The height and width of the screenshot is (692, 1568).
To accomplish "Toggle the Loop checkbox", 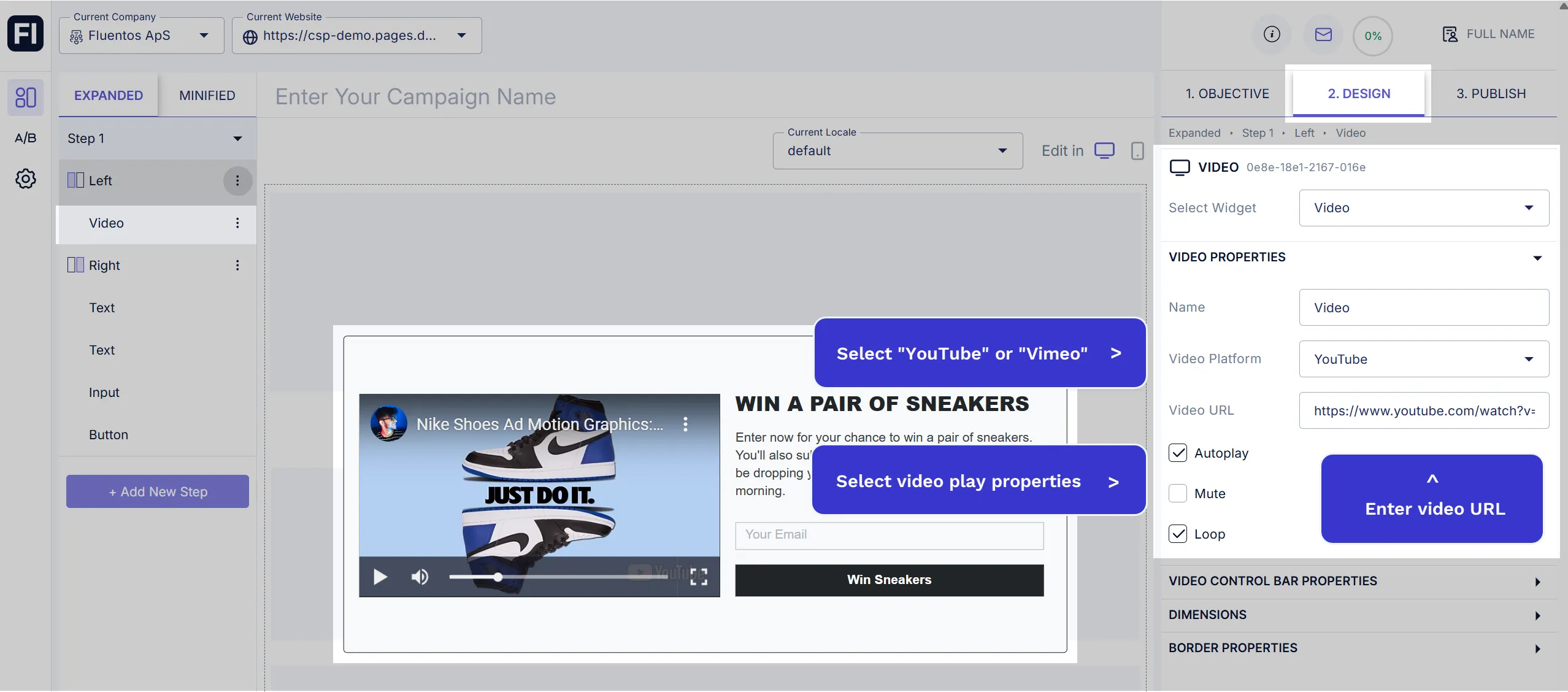I will 1178,534.
